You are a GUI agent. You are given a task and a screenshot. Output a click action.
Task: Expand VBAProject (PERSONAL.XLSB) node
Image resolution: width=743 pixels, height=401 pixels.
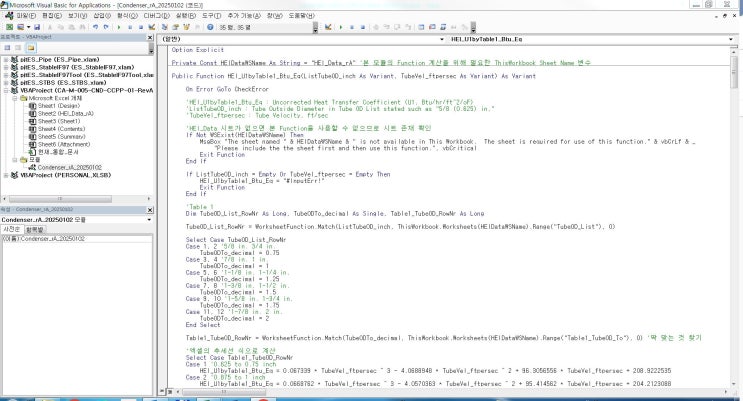(x=6, y=175)
